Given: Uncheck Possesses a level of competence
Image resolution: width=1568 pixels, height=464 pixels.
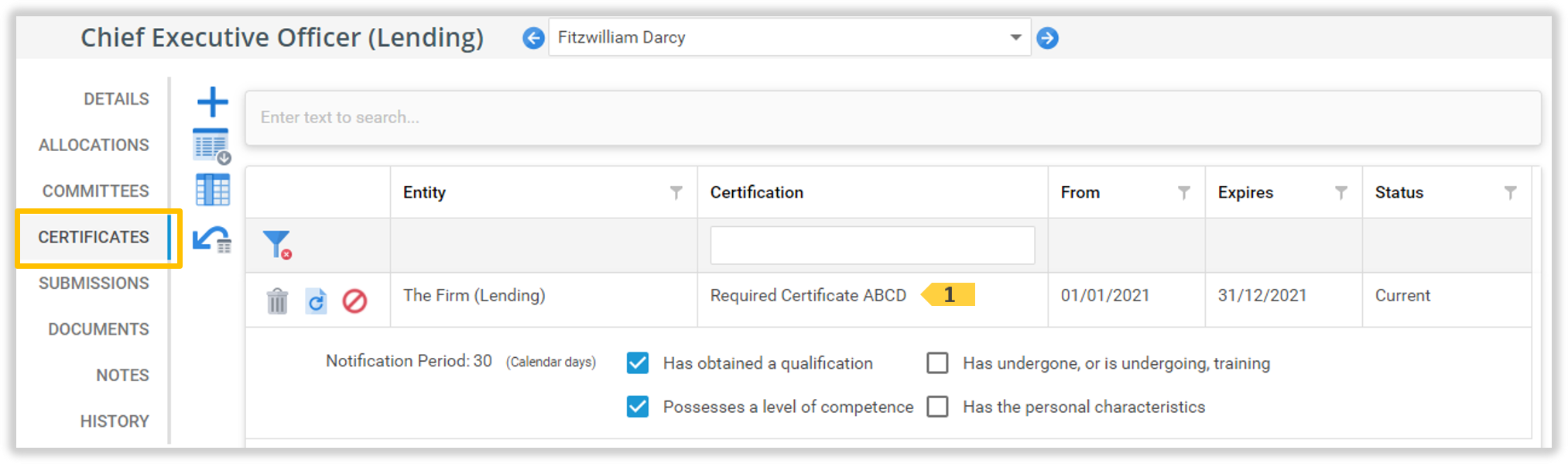Looking at the screenshot, I should click(x=638, y=407).
